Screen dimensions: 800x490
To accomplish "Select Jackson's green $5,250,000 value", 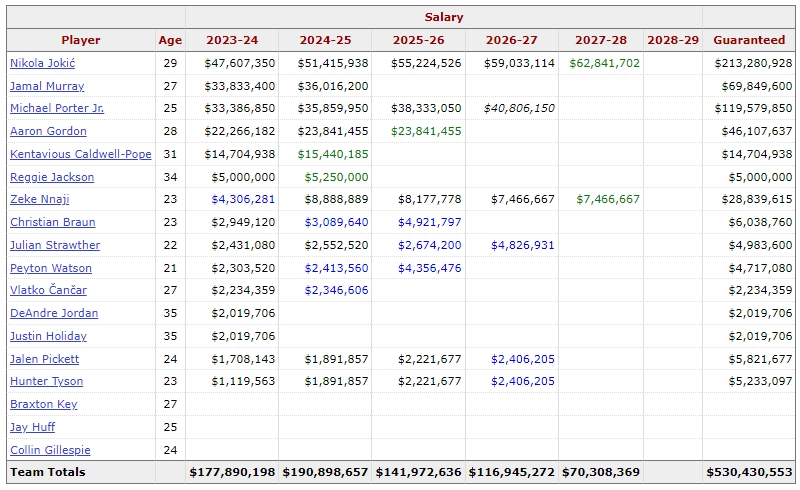I will pyautogui.click(x=336, y=177).
